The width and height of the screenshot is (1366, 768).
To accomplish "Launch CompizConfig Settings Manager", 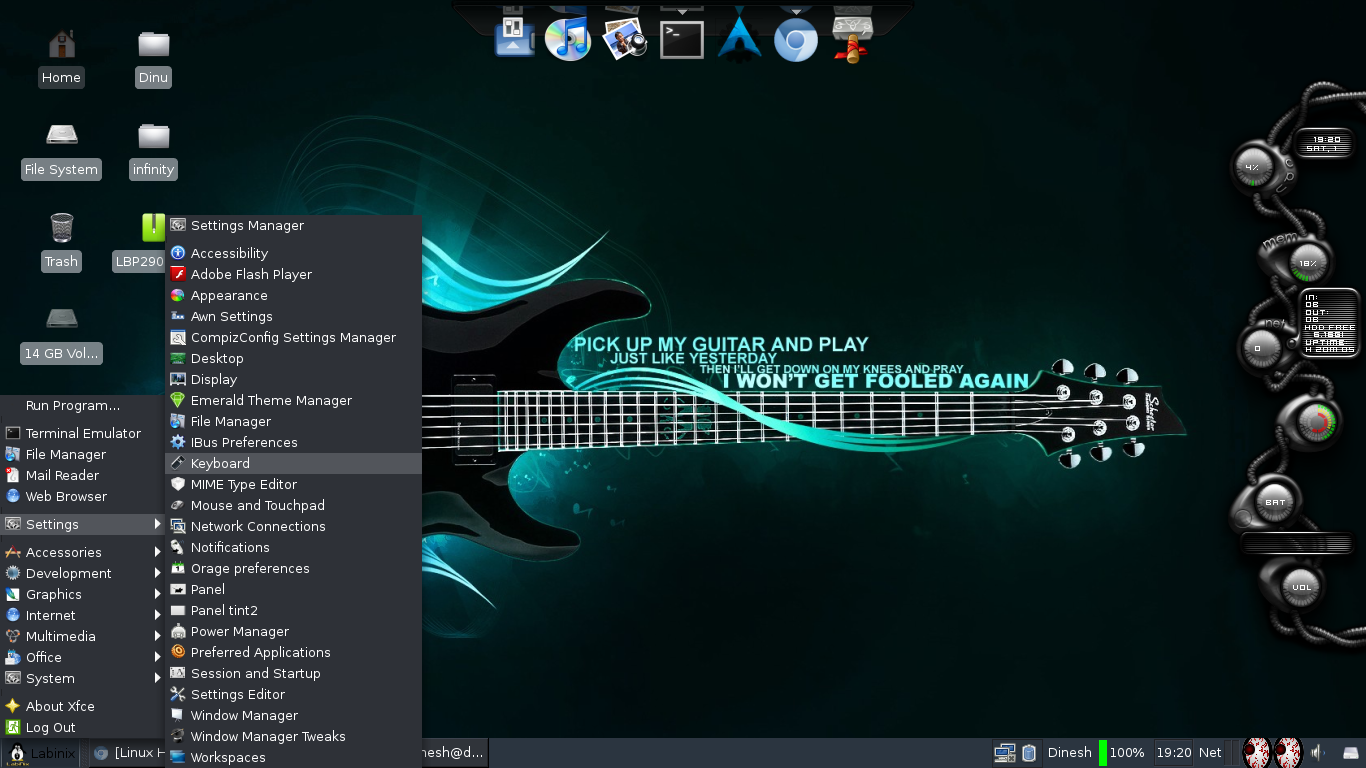I will click(293, 337).
